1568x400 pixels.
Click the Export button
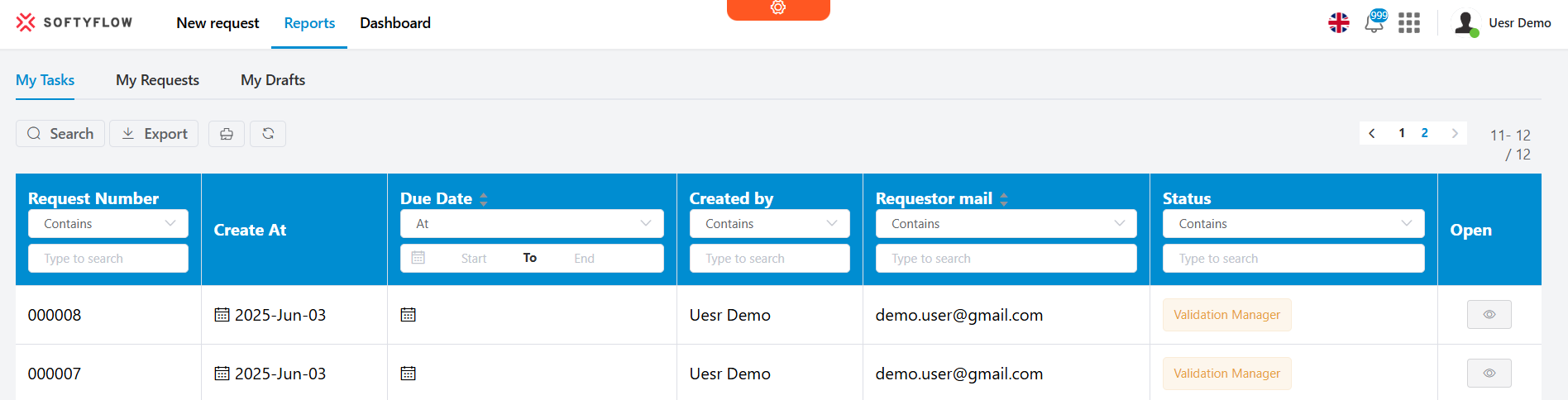pos(154,134)
